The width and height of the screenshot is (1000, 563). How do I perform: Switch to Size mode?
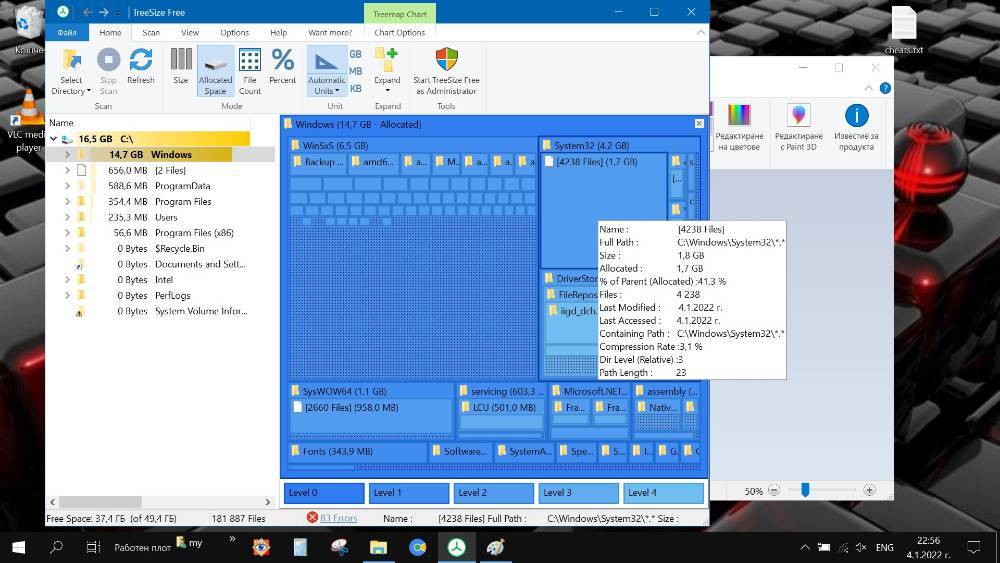click(x=181, y=66)
